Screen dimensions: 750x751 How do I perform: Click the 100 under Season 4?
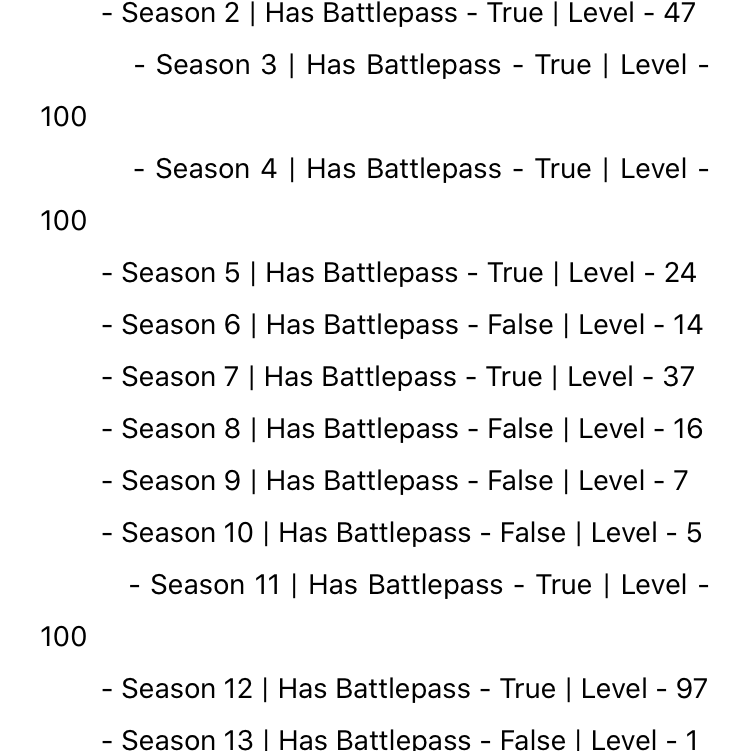click(x=63, y=221)
